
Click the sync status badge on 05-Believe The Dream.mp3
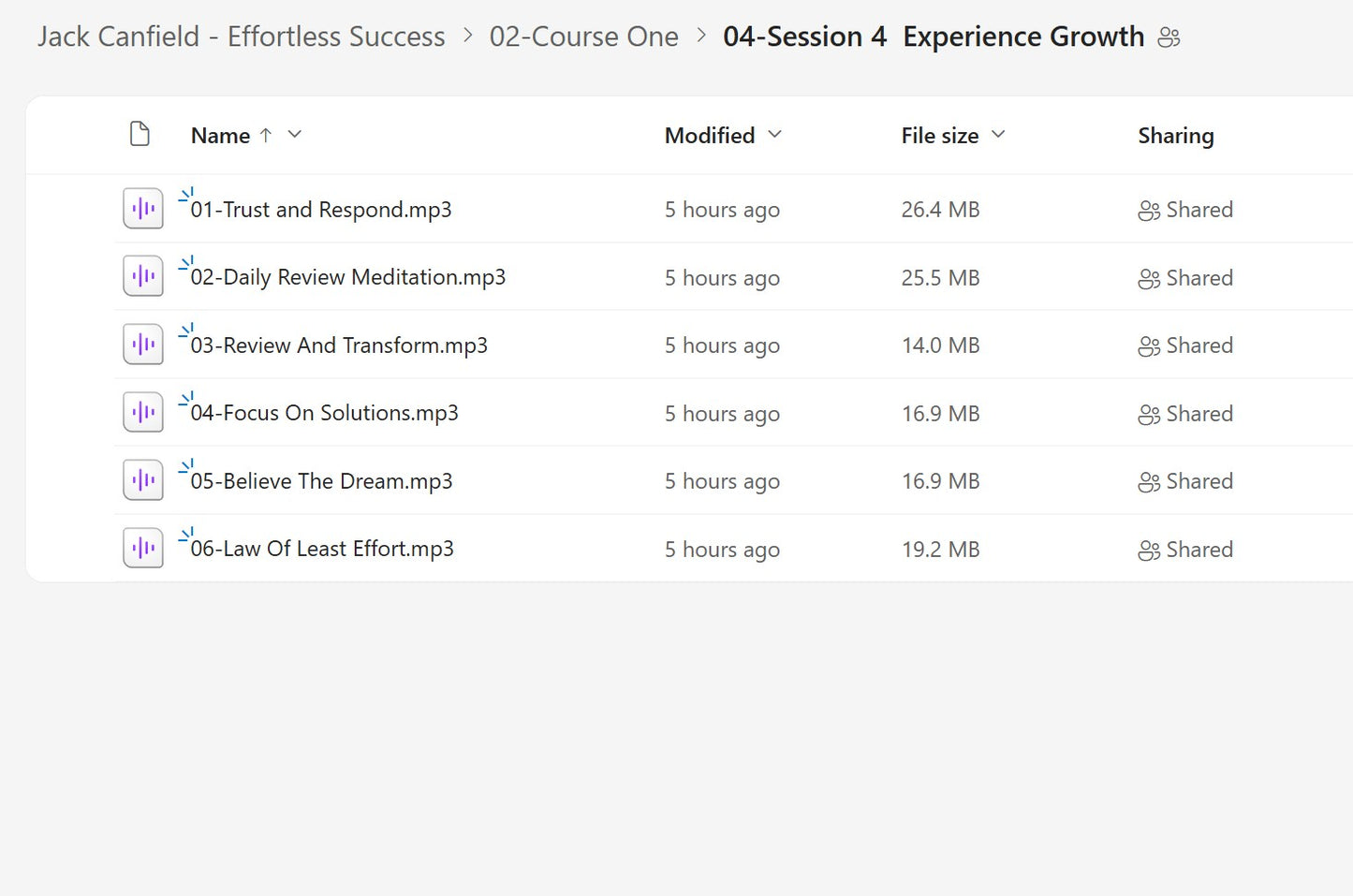coord(185,465)
